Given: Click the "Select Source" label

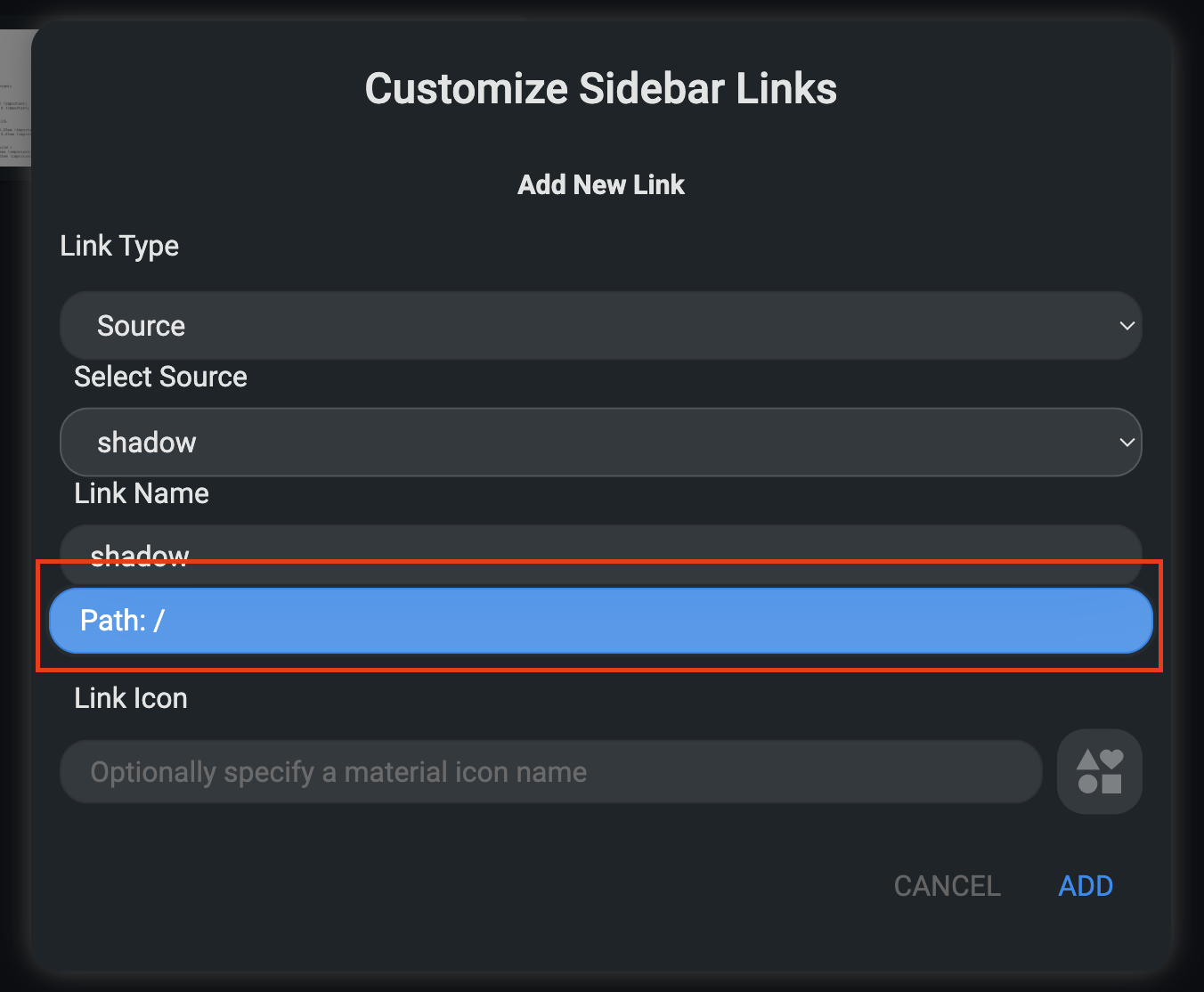Looking at the screenshot, I should pyautogui.click(x=160, y=377).
